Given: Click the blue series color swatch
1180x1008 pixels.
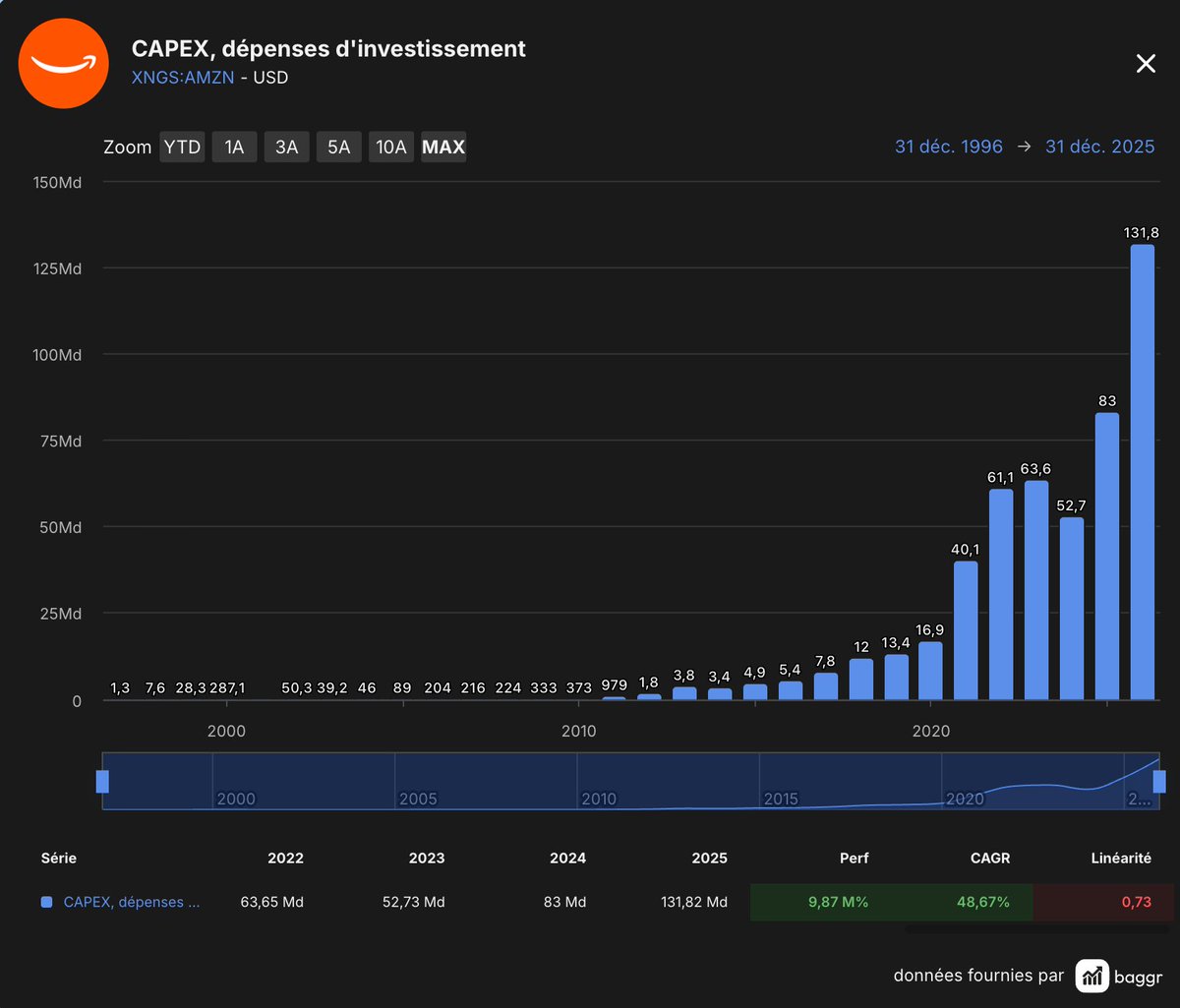Looking at the screenshot, I should pos(46,902).
